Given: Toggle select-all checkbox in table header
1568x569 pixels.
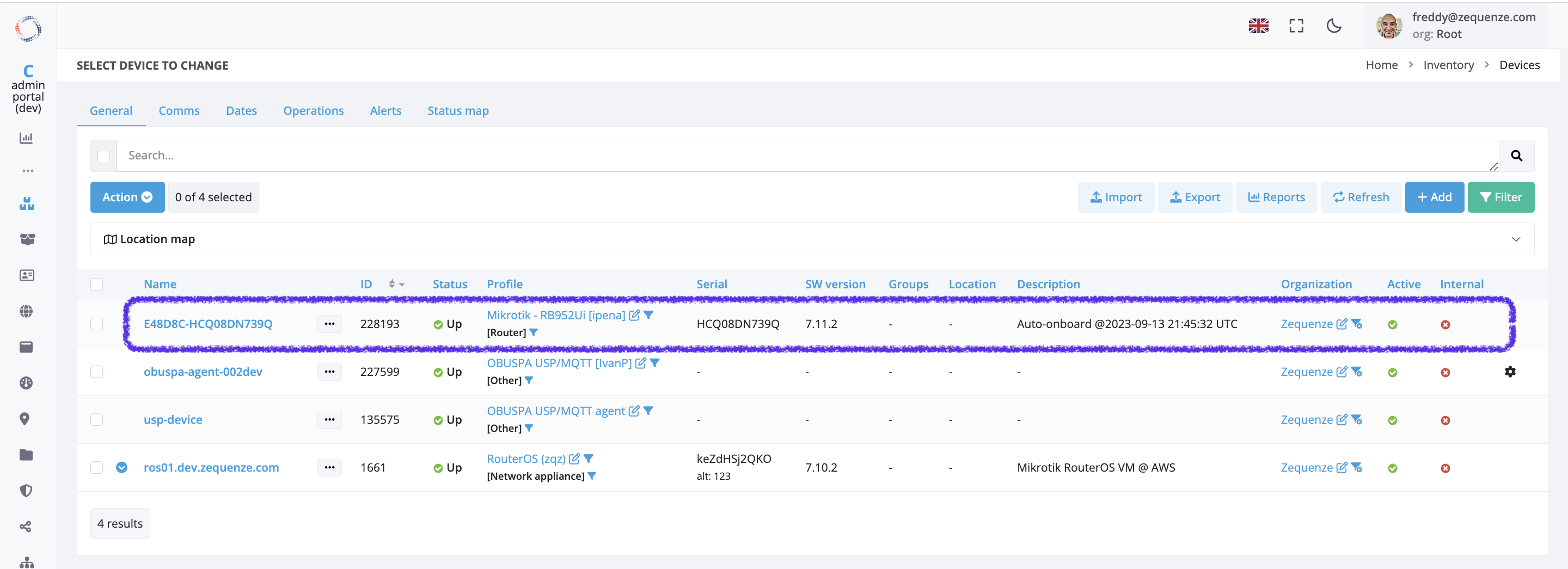Looking at the screenshot, I should click(x=97, y=284).
